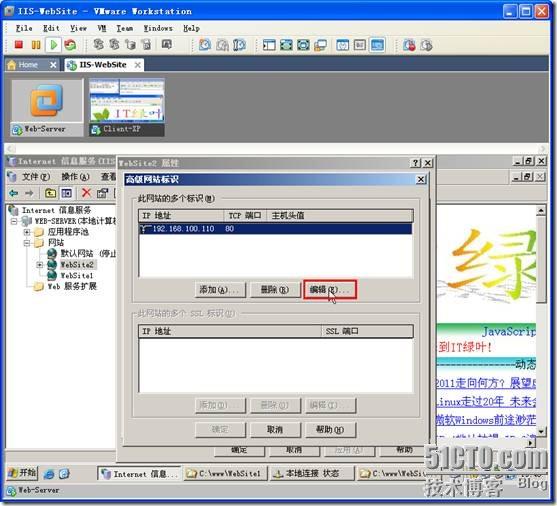557x506 pixels.
Task: Expand the WebSite2 tree node
Action: click(x=40, y=265)
